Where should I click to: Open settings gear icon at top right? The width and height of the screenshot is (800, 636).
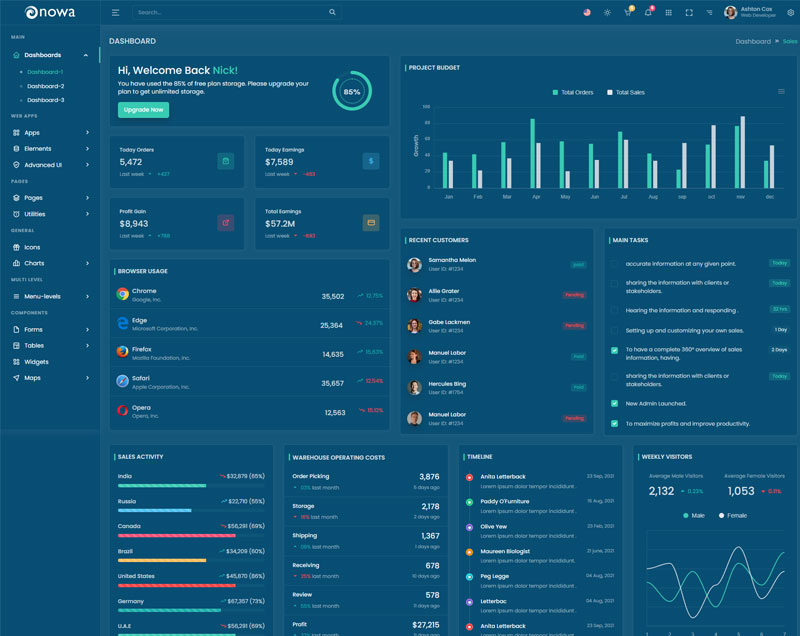pyautogui.click(x=790, y=13)
